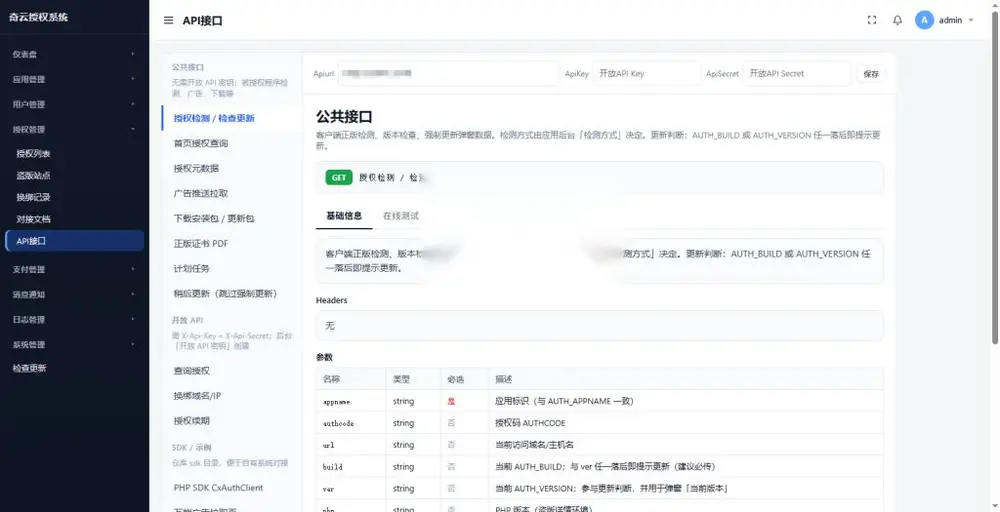Collapse the 授权管理 sidebar menu

coord(75,129)
